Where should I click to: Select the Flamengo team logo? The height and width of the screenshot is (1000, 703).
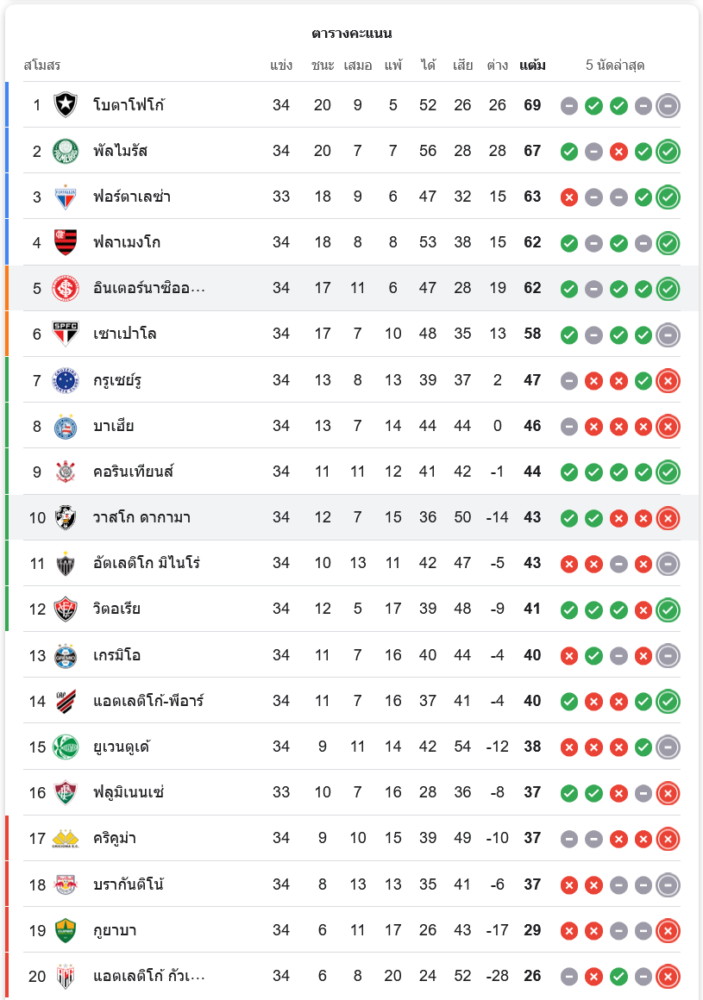[65, 242]
